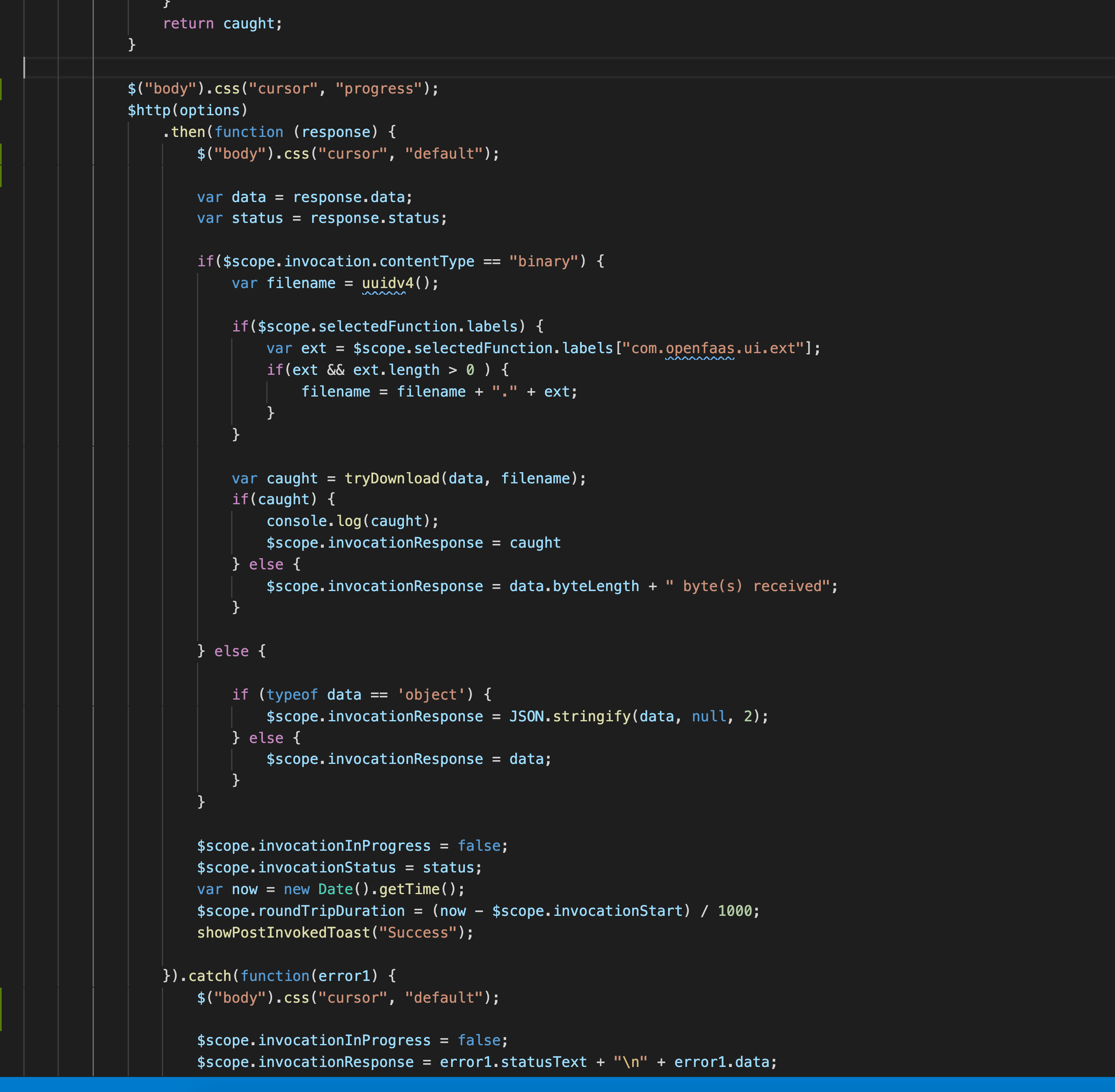
Task: Click the squiggly-underlined openfaas word
Action: 699,348
